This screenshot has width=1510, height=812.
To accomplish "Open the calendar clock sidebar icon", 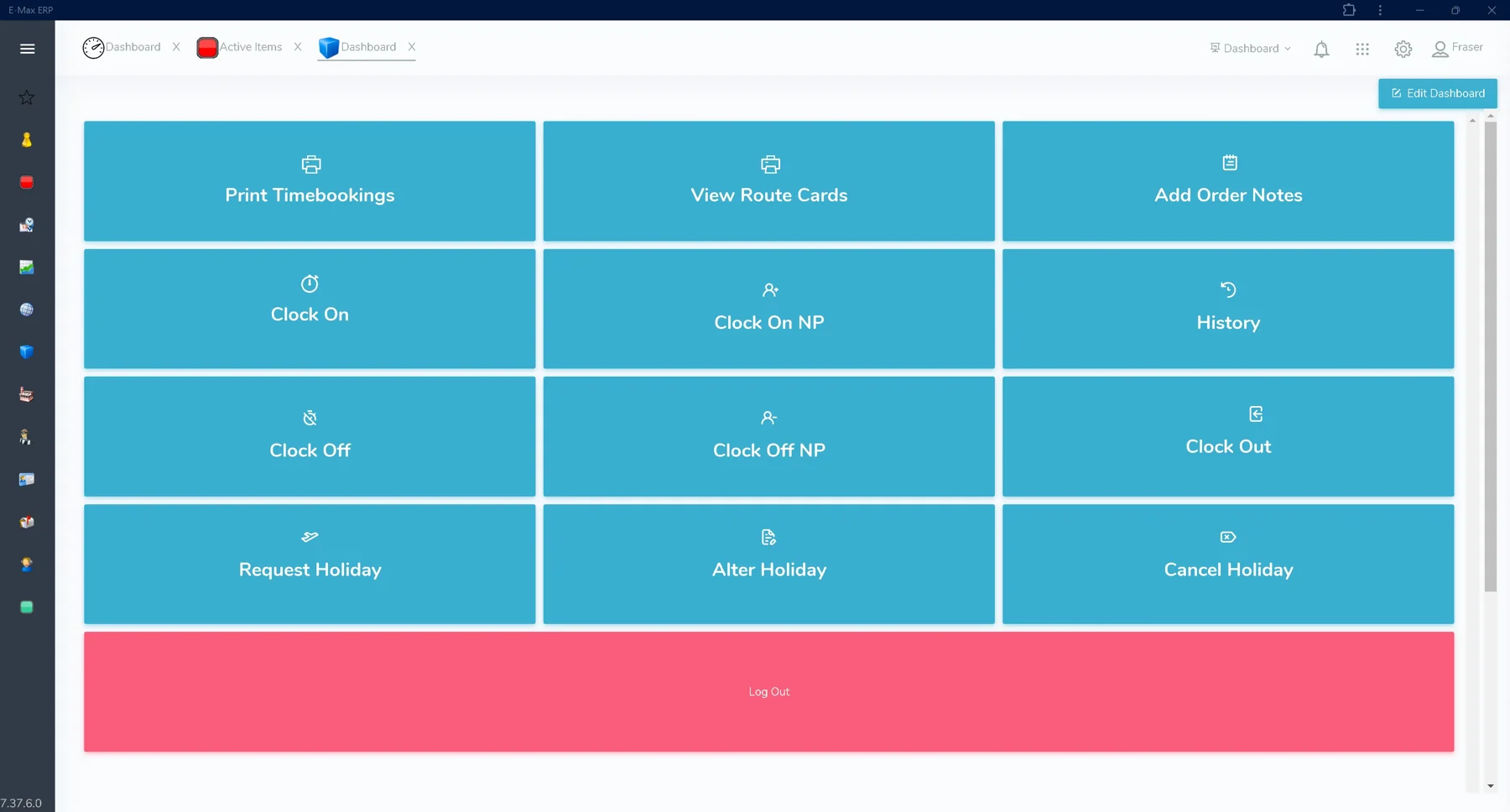I will pyautogui.click(x=27, y=225).
